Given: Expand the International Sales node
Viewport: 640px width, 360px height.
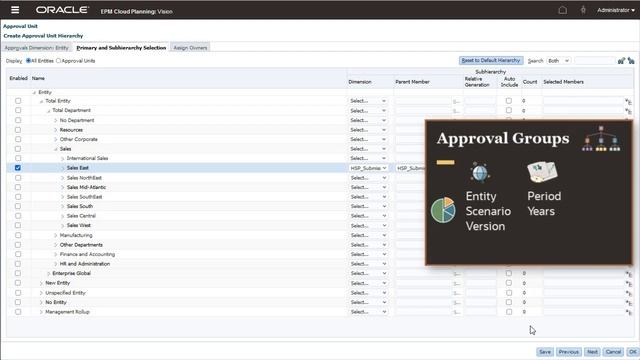Looking at the screenshot, I should pyautogui.click(x=62, y=158).
